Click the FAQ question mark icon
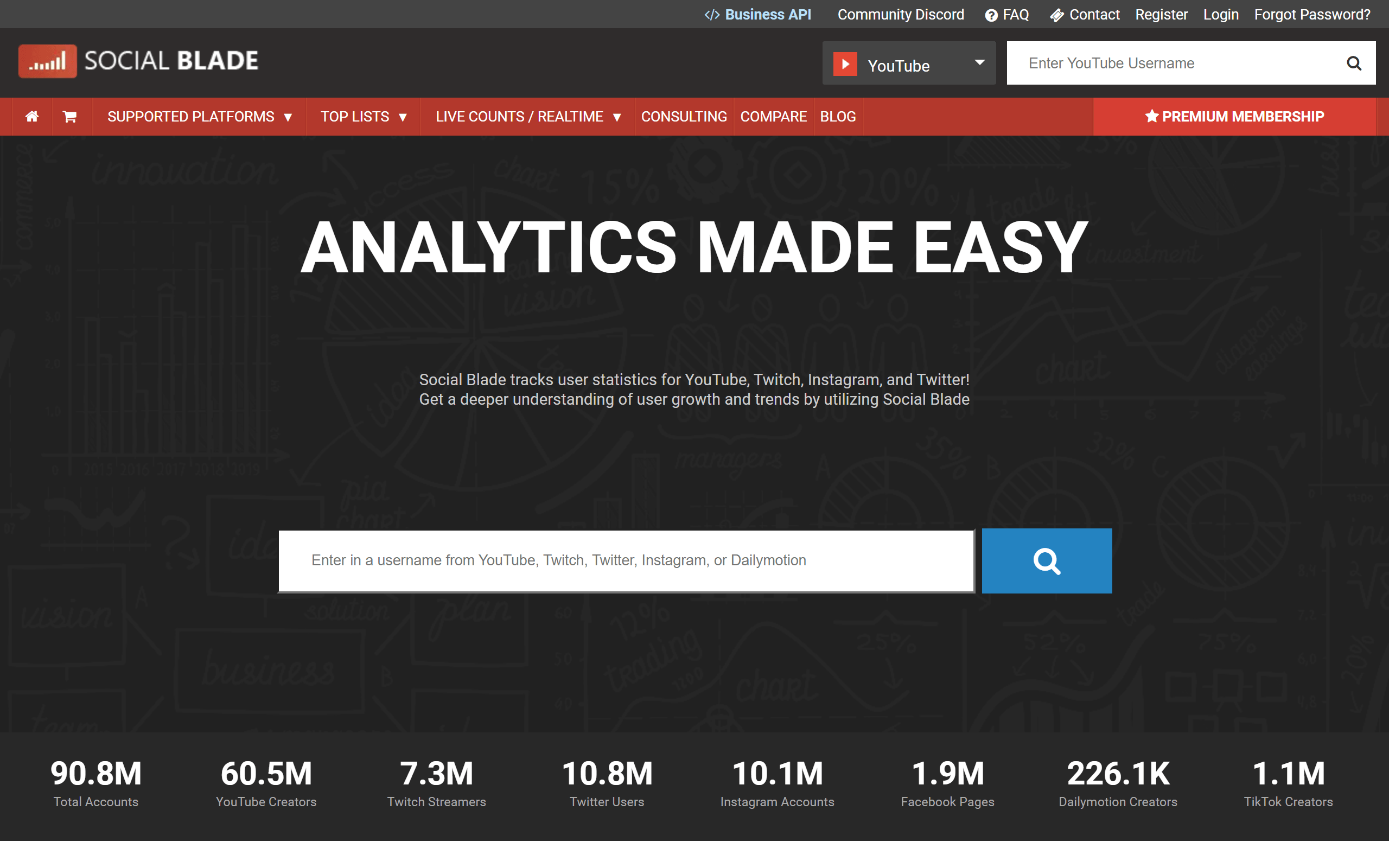 tap(991, 16)
